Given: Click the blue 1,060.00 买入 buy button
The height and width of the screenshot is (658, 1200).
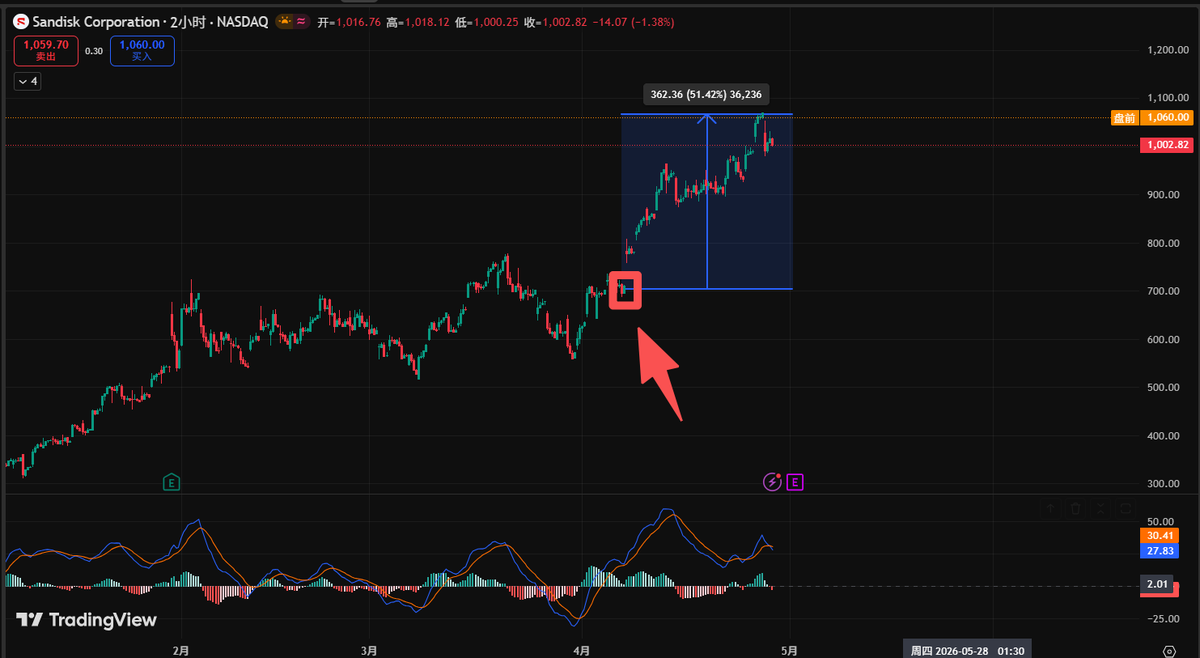Looking at the screenshot, I should [x=142, y=50].
